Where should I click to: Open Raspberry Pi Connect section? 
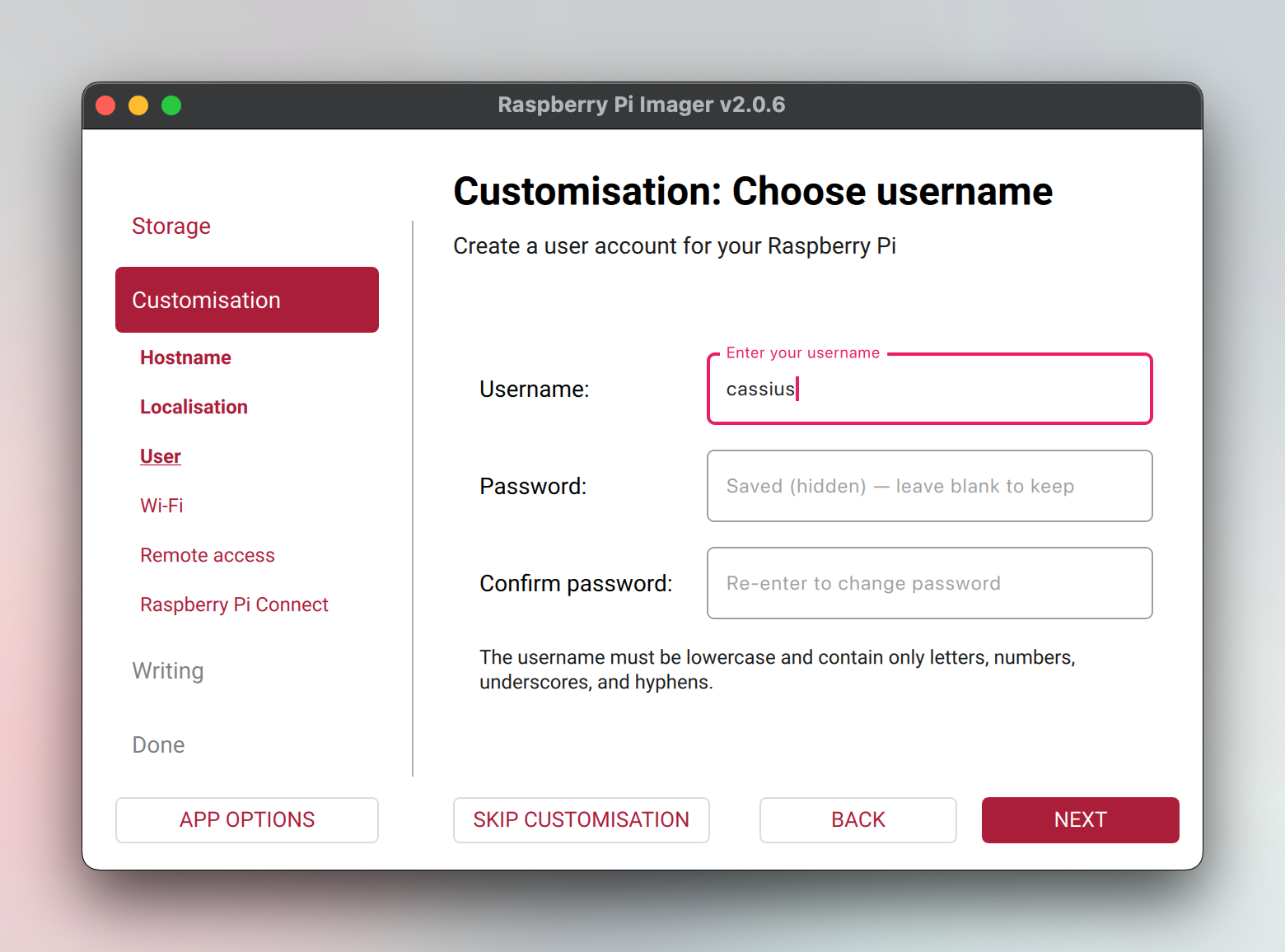(x=234, y=604)
